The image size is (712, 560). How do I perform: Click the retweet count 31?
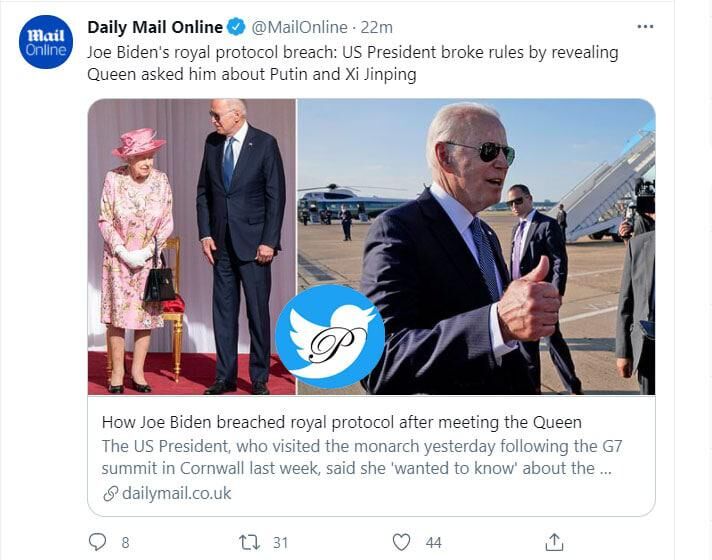(x=280, y=542)
